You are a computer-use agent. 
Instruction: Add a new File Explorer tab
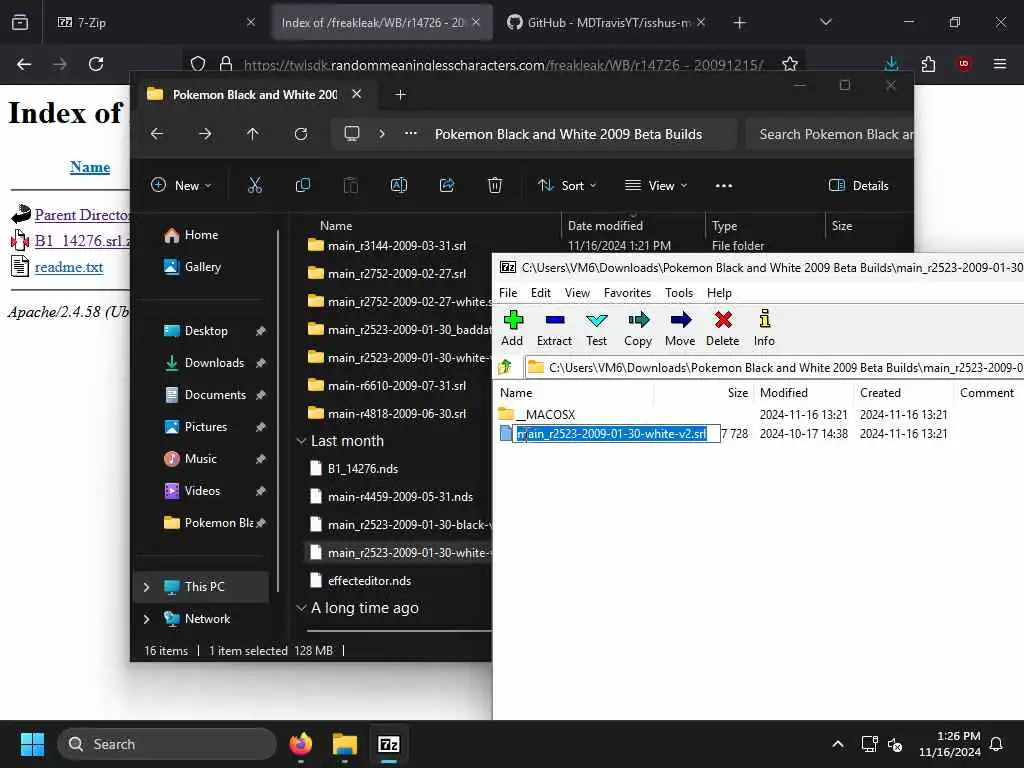tap(400, 95)
